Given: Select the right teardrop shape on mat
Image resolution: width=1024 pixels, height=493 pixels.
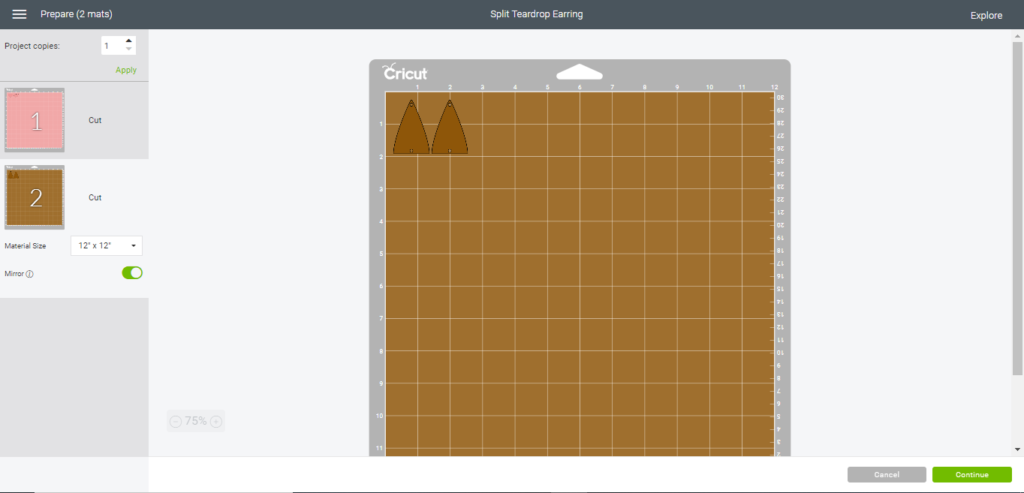Looking at the screenshot, I should 450,130.
